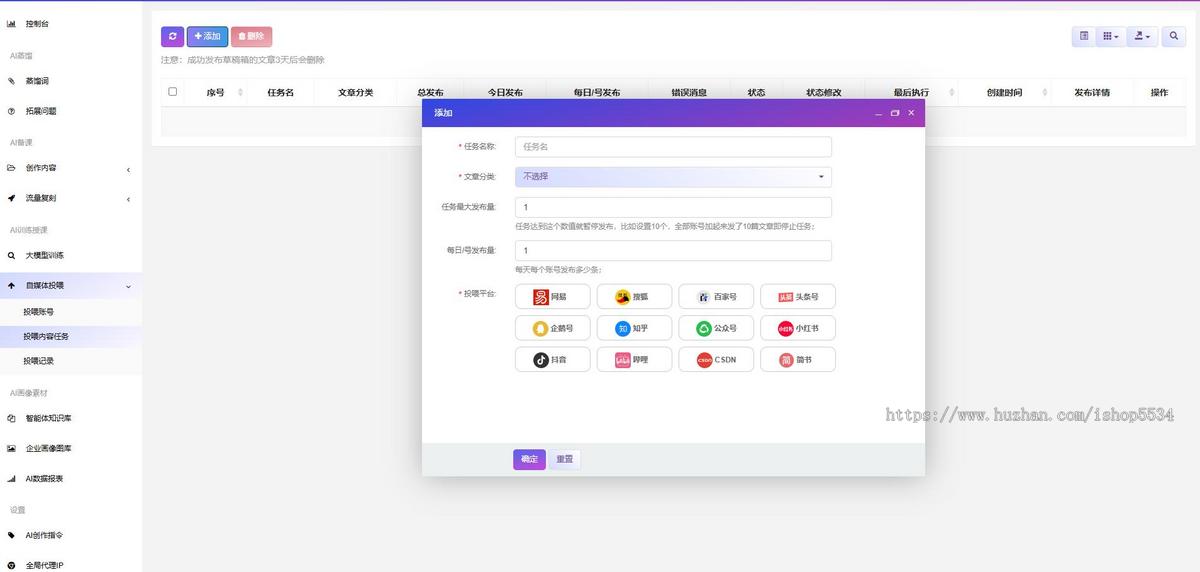Click the 添加 button in the toolbar
This screenshot has height=572, width=1200.
(207, 36)
